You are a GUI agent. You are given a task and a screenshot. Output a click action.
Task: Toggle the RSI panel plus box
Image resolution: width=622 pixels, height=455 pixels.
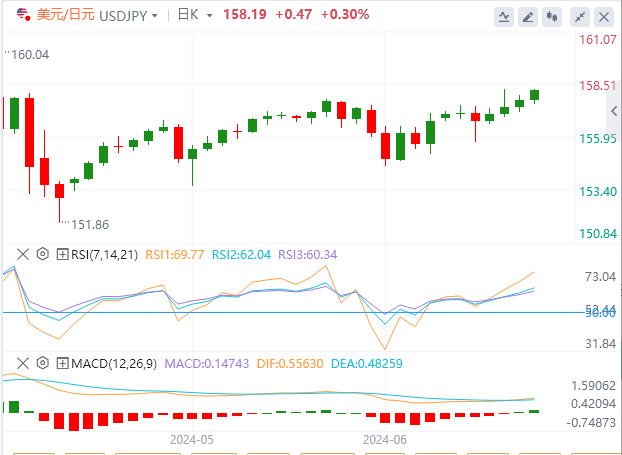(x=62, y=254)
